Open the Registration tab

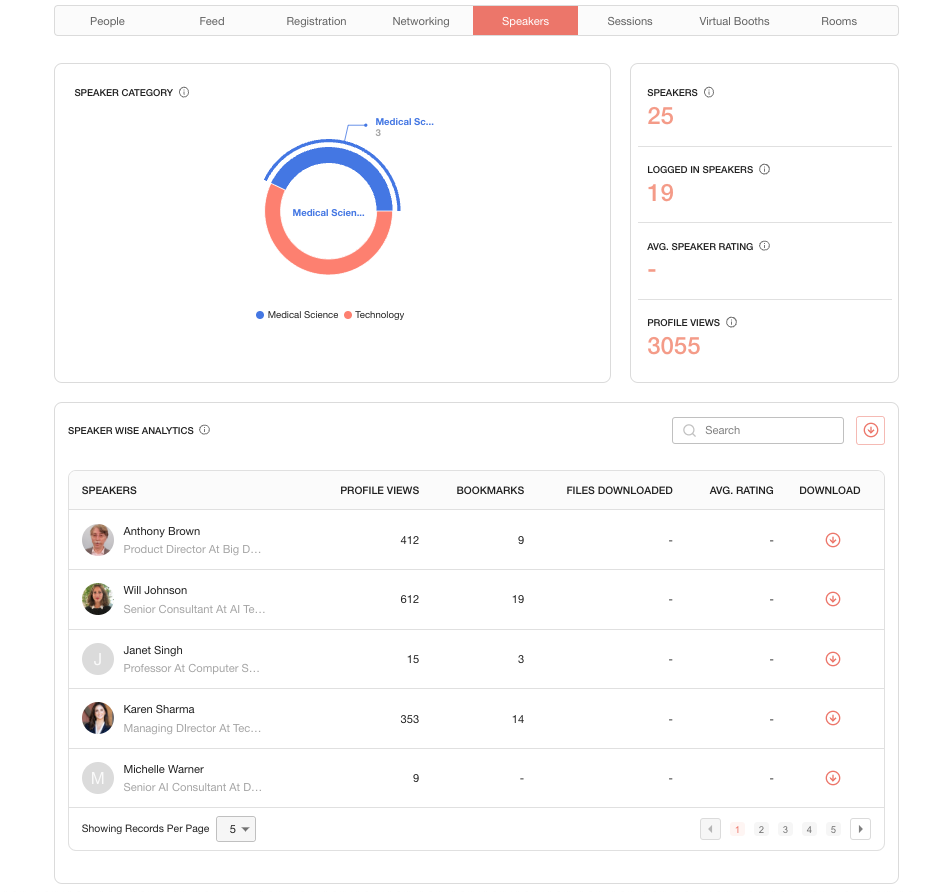pos(316,21)
